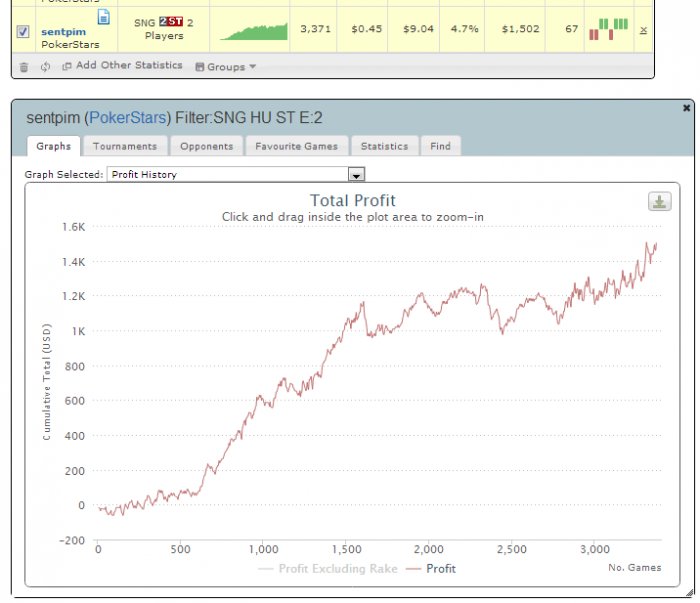This screenshot has height=603, width=700.
Task: Switch to the Graphs tab
Action: tap(54, 146)
